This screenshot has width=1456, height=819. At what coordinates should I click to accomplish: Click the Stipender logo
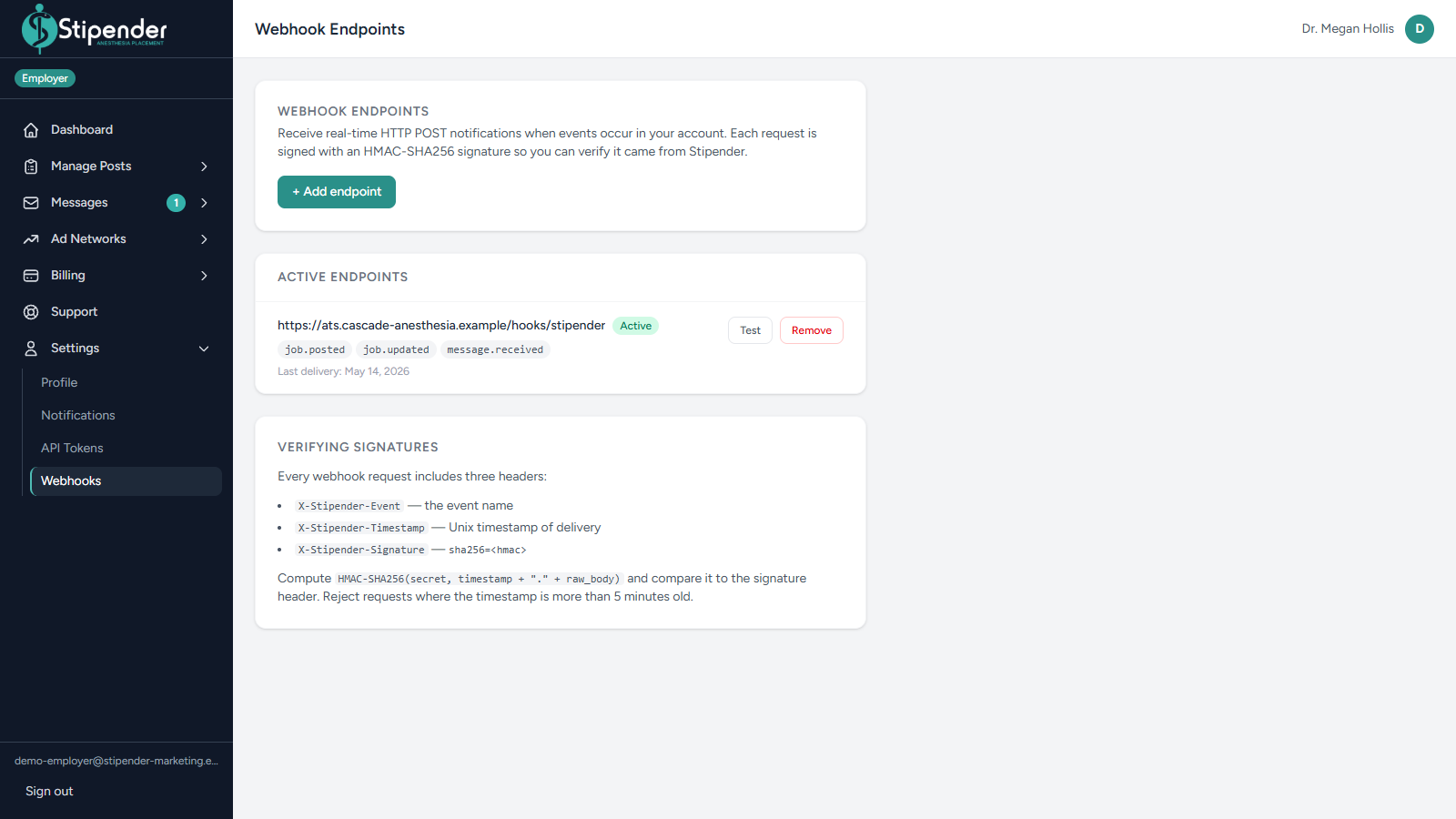pos(95,29)
